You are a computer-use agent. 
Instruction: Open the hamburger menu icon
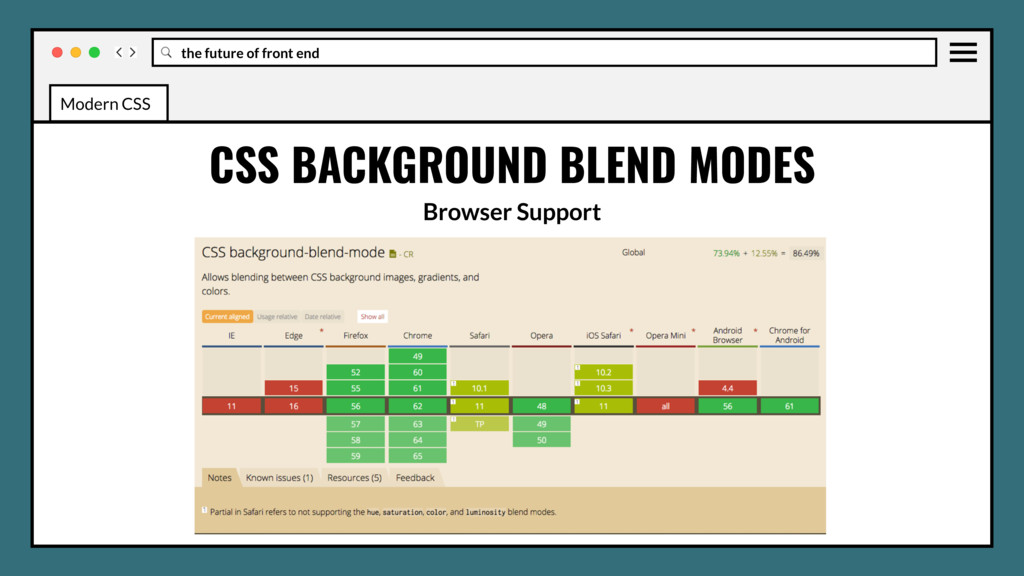[963, 52]
